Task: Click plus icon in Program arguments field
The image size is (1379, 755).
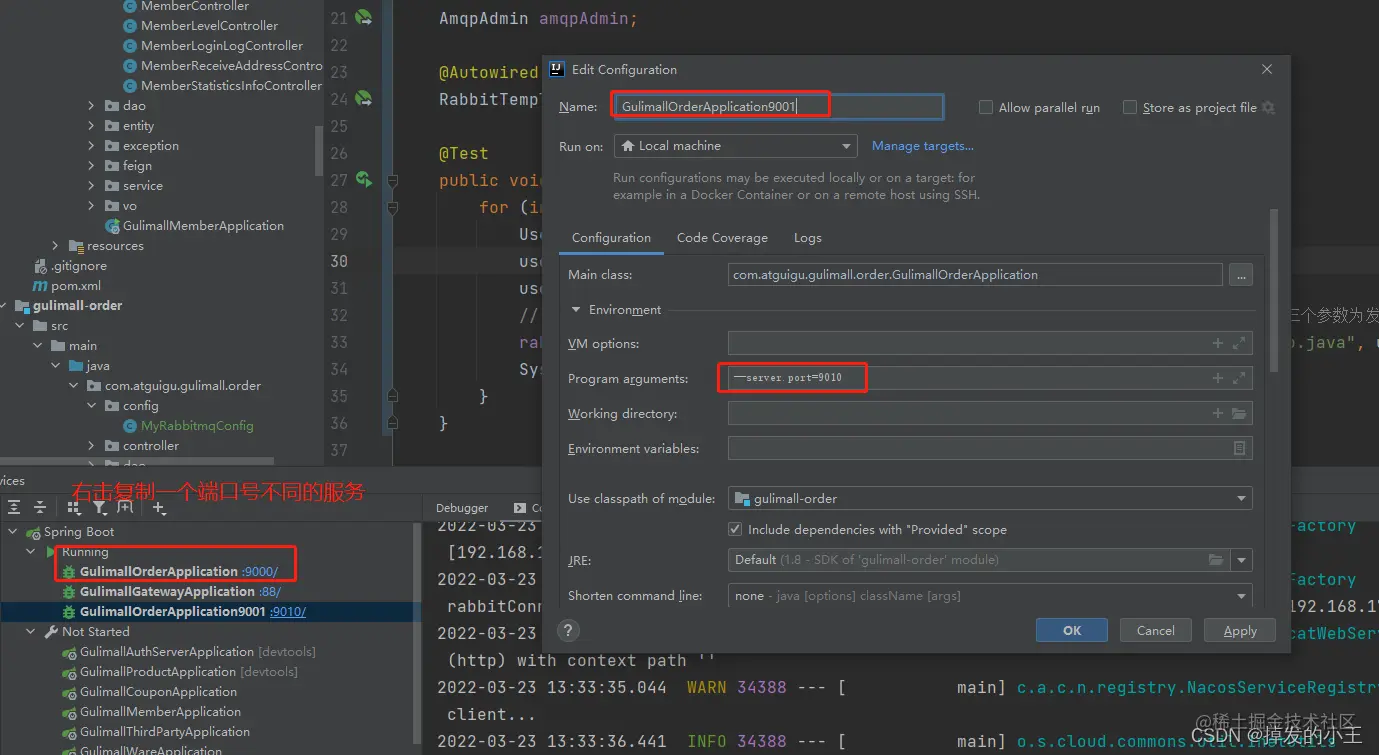Action: click(1218, 378)
